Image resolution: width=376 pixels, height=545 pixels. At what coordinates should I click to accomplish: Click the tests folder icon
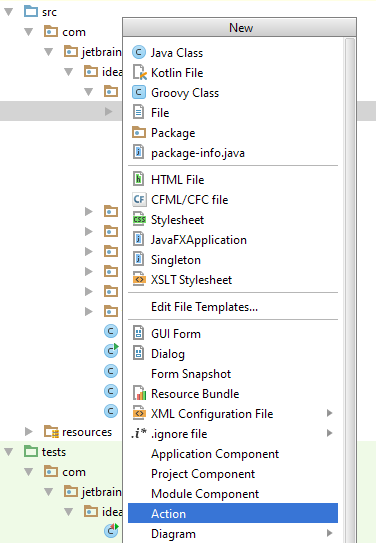(31, 452)
